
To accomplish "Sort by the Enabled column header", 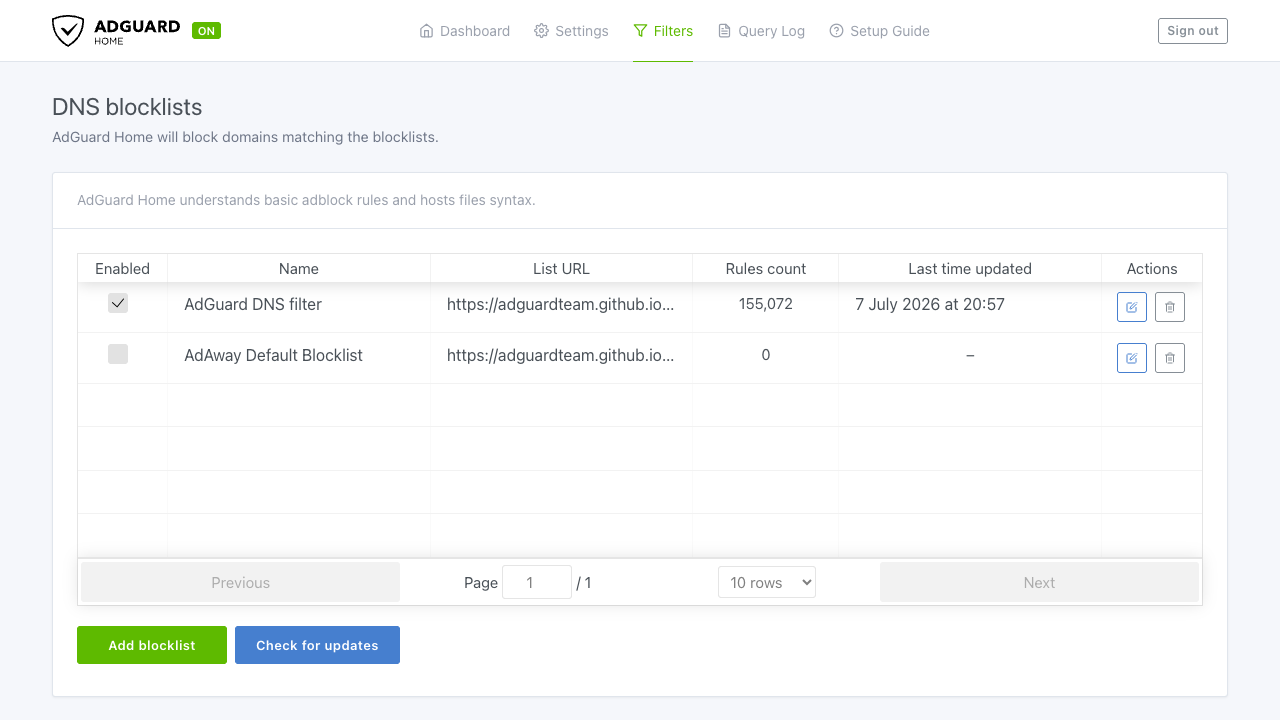I will [122, 268].
